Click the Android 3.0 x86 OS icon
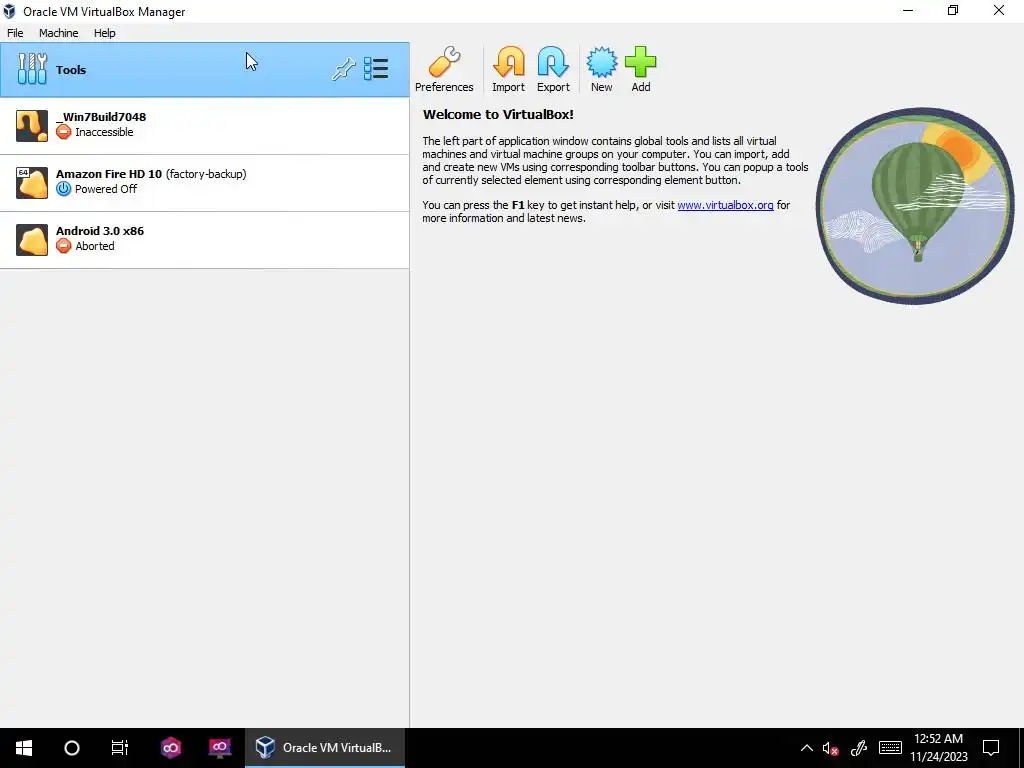Viewport: 1024px width, 768px height. 32,240
